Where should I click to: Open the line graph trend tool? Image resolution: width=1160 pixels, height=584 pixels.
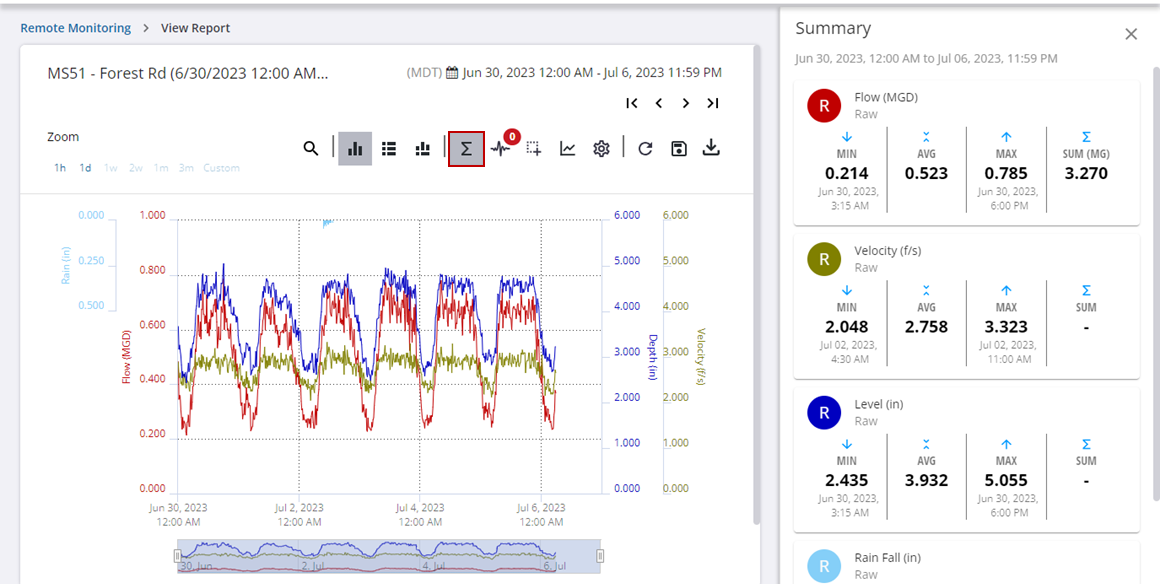click(567, 149)
